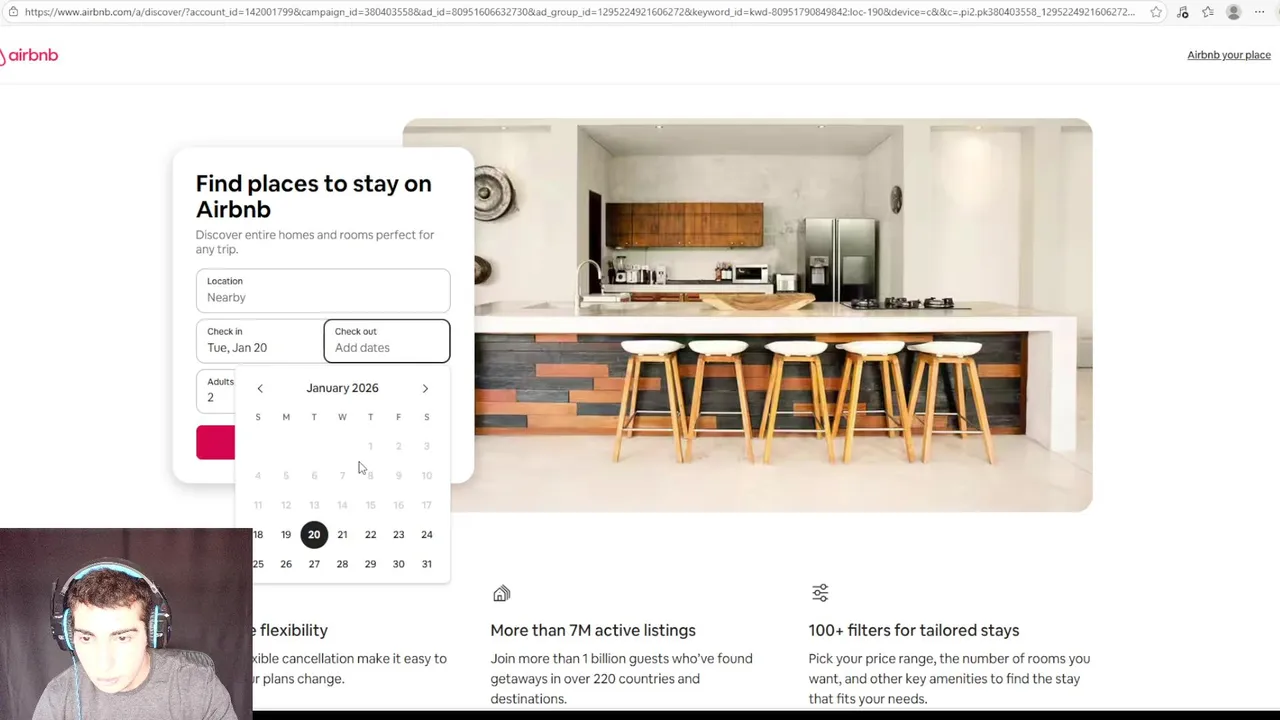Open the browser three-dot menu
The width and height of the screenshot is (1280, 720).
coord(1260,12)
